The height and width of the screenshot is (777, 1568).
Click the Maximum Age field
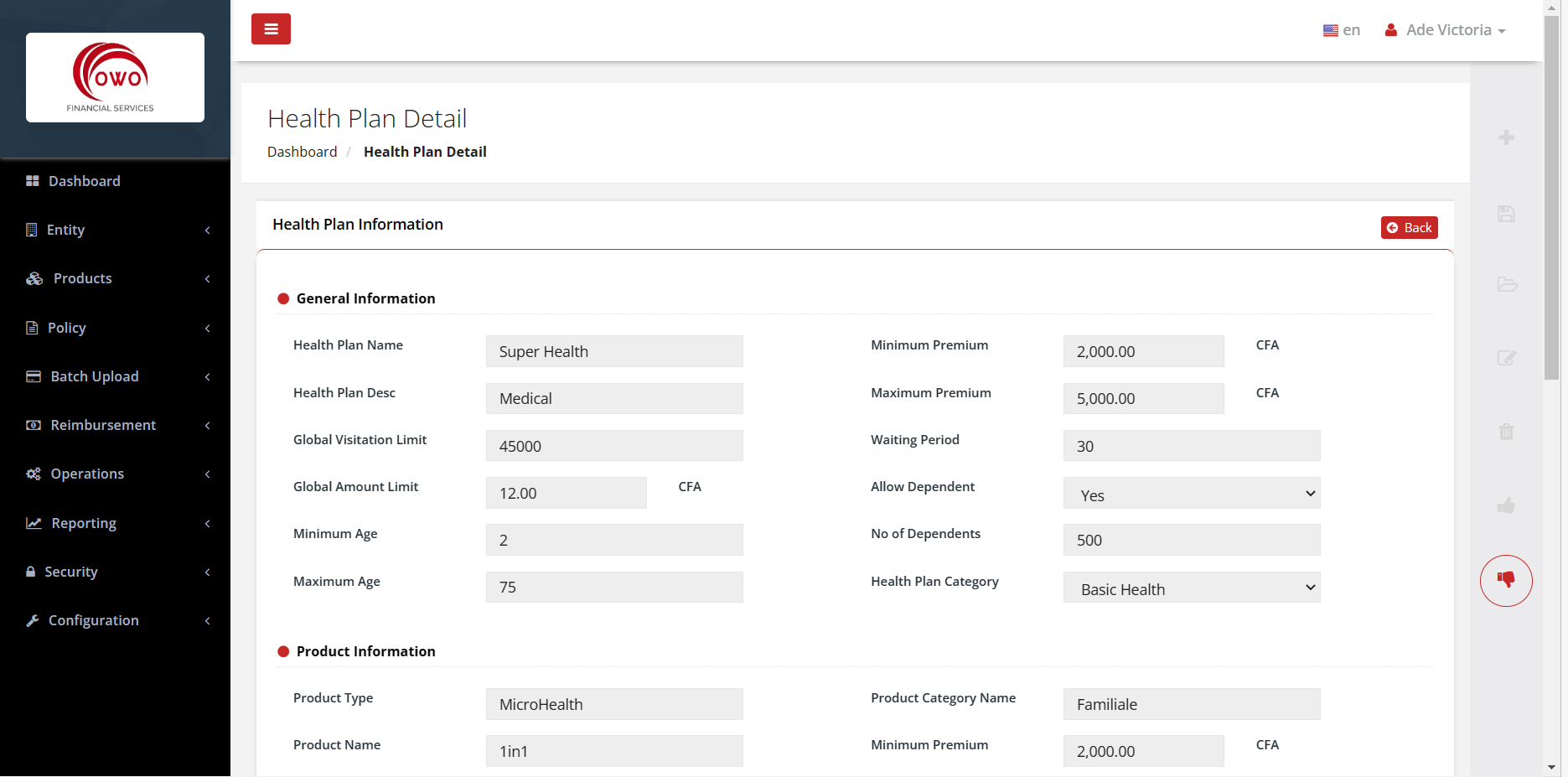point(614,587)
